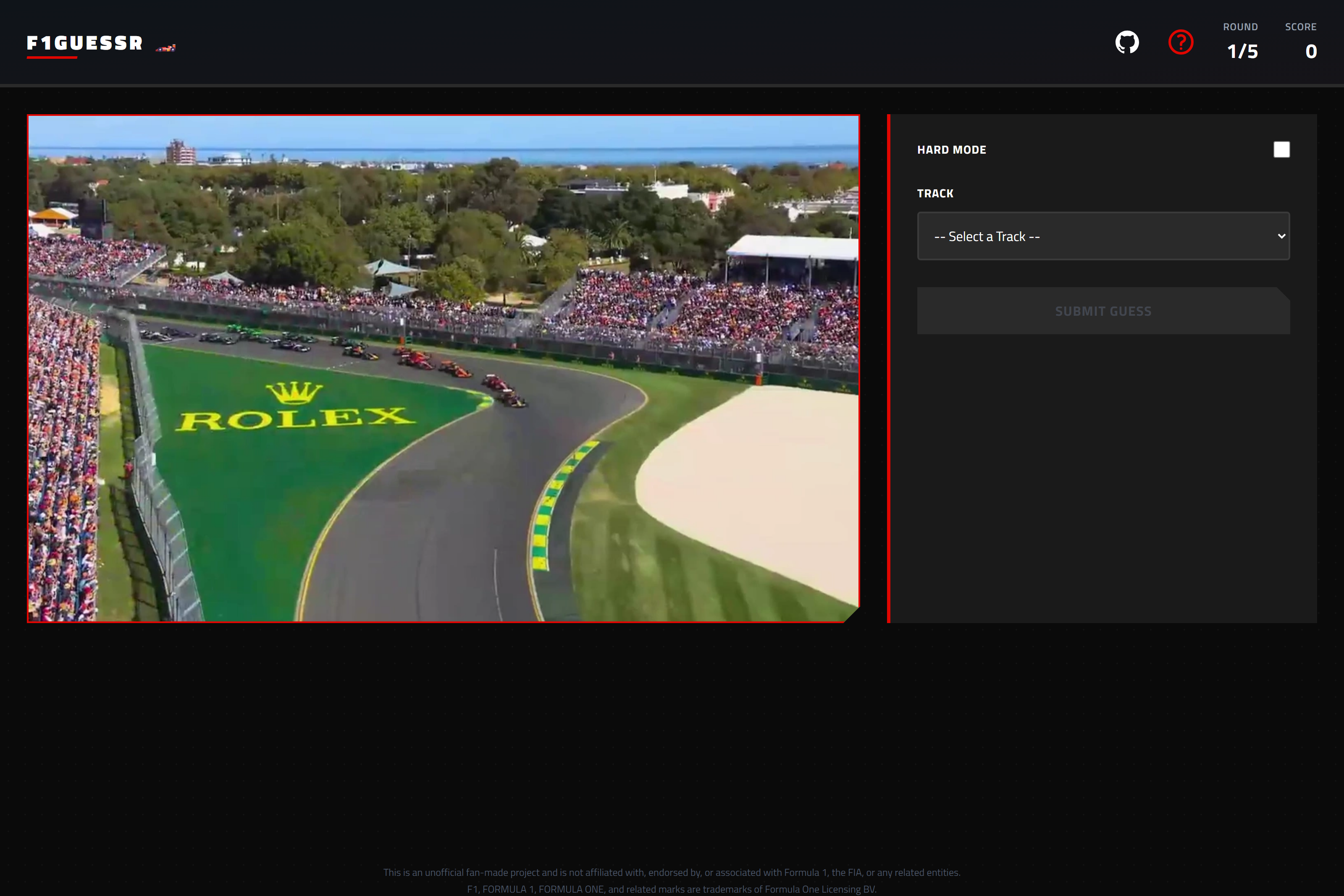Go to the F1GUESSR home logo

[84, 43]
